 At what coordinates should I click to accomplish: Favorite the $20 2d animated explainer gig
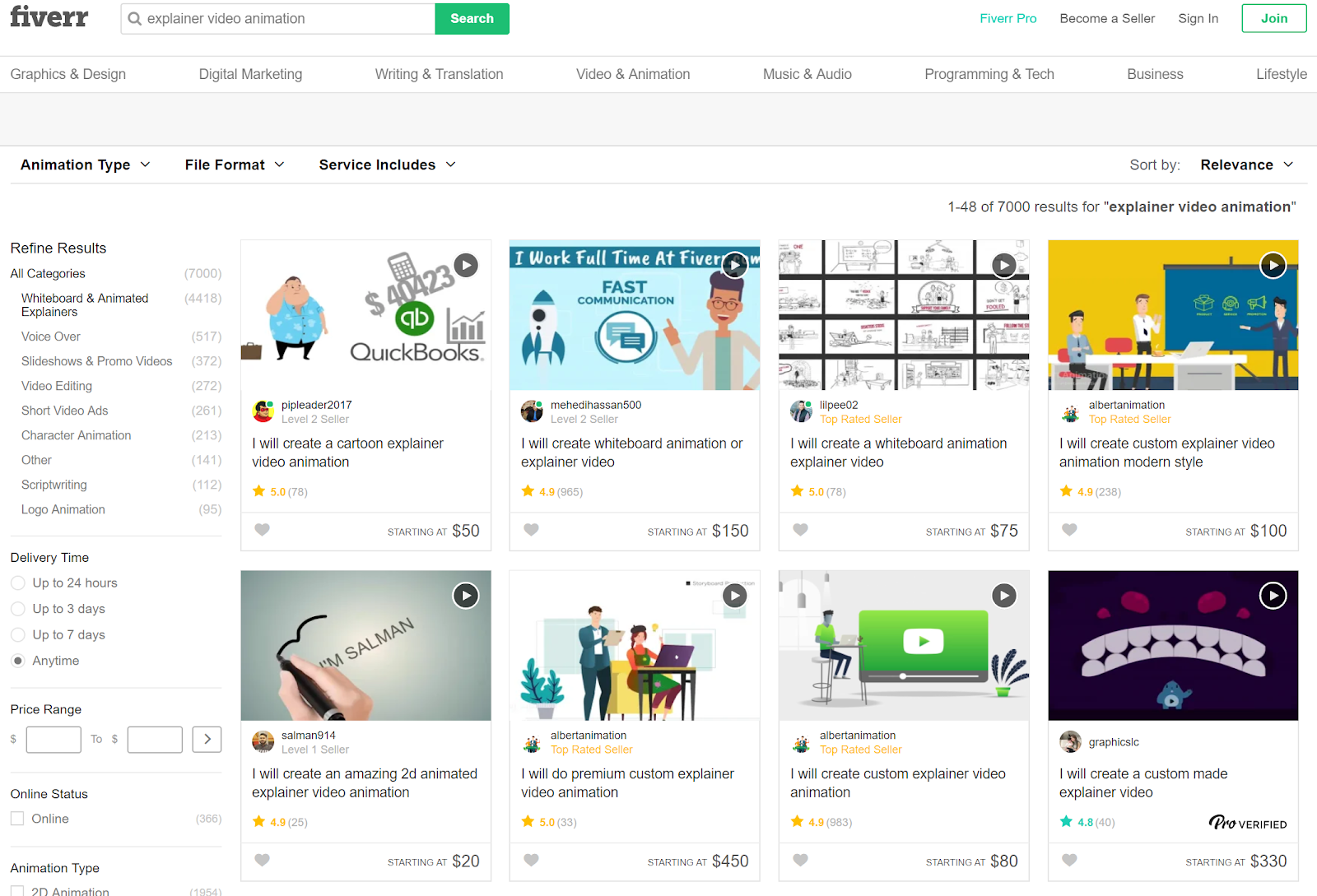point(262,861)
